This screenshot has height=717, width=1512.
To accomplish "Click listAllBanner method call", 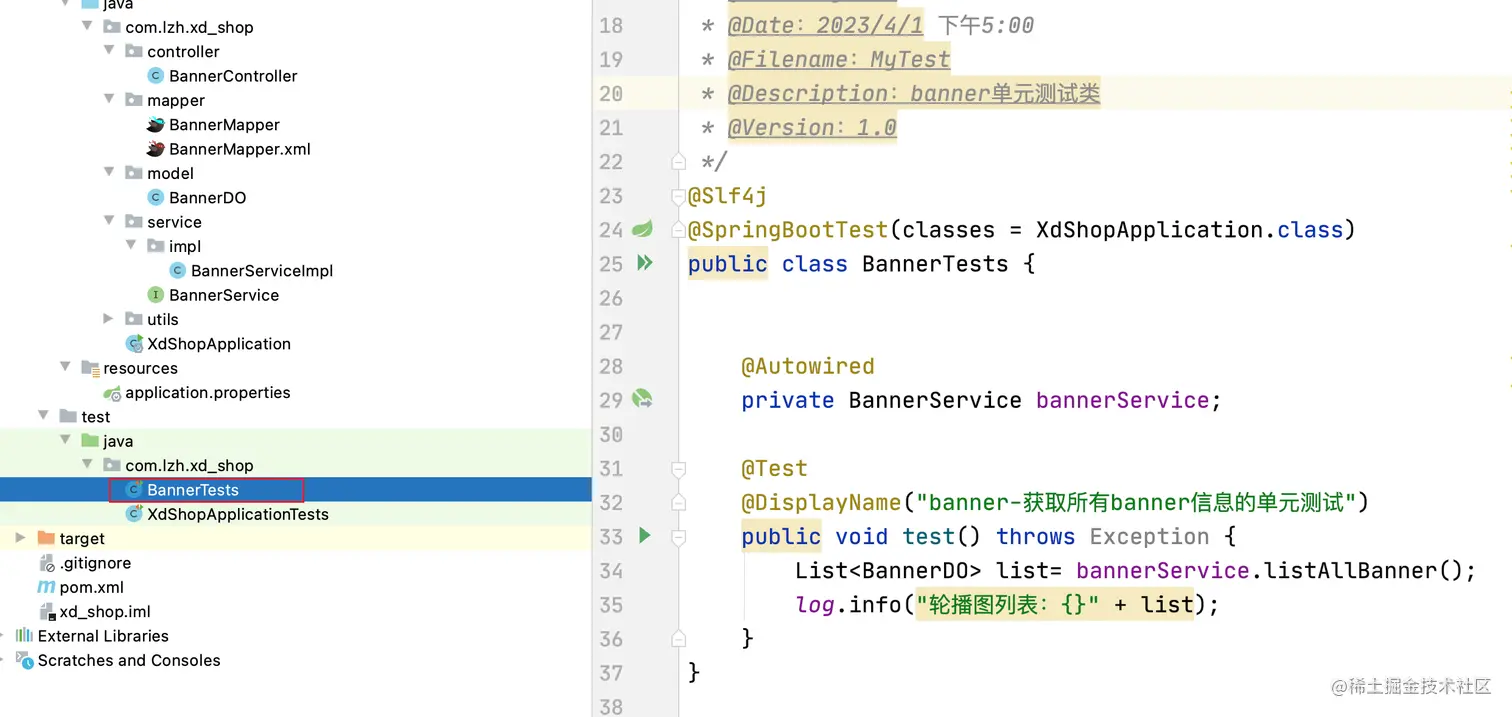I will tap(1350, 570).
